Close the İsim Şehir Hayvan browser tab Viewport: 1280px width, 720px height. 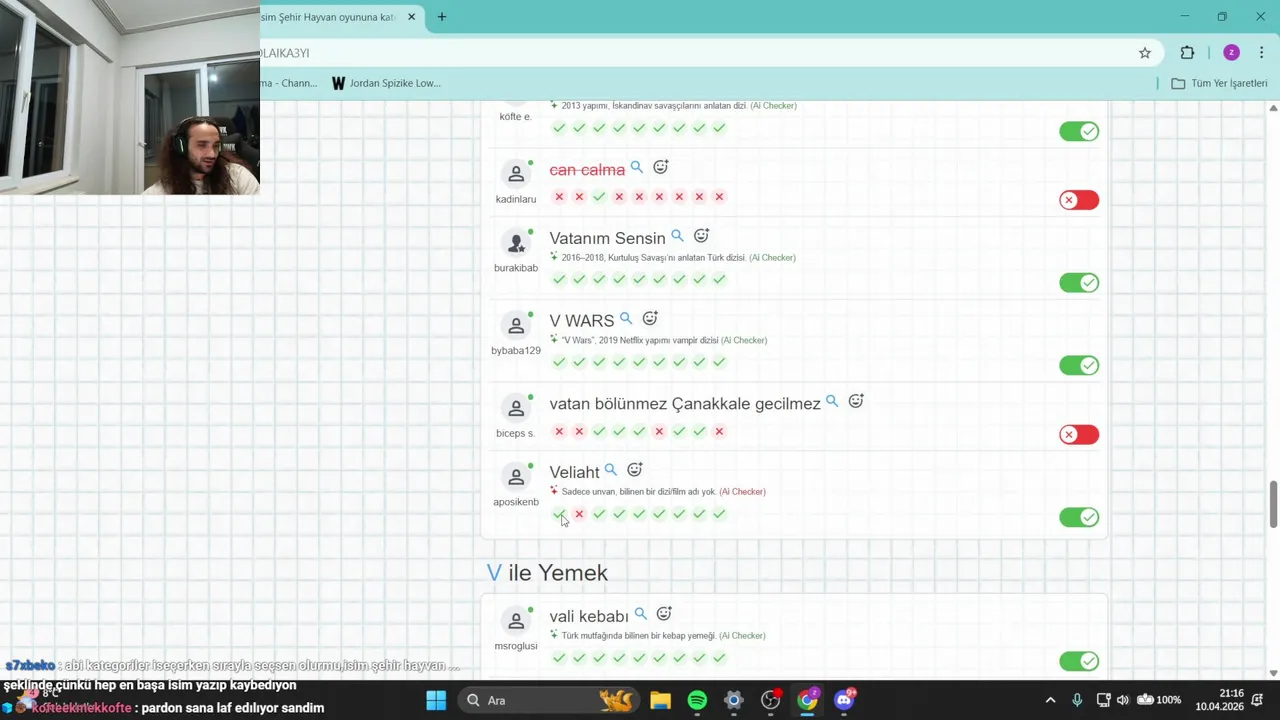pos(411,17)
